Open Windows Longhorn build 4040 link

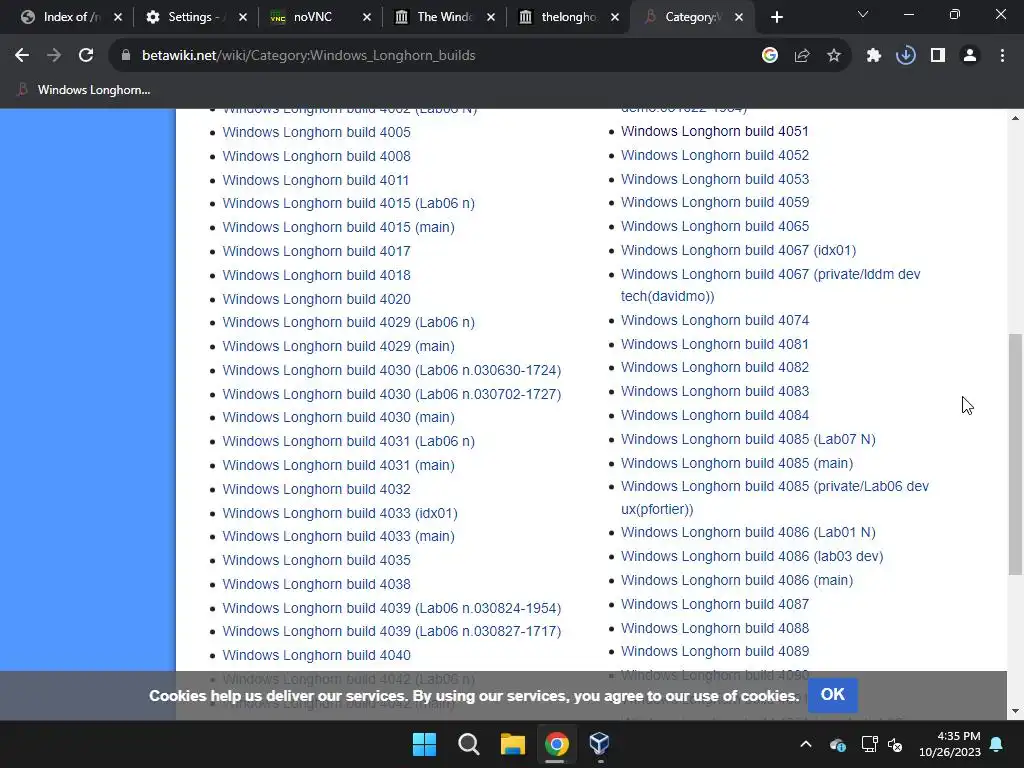point(316,656)
